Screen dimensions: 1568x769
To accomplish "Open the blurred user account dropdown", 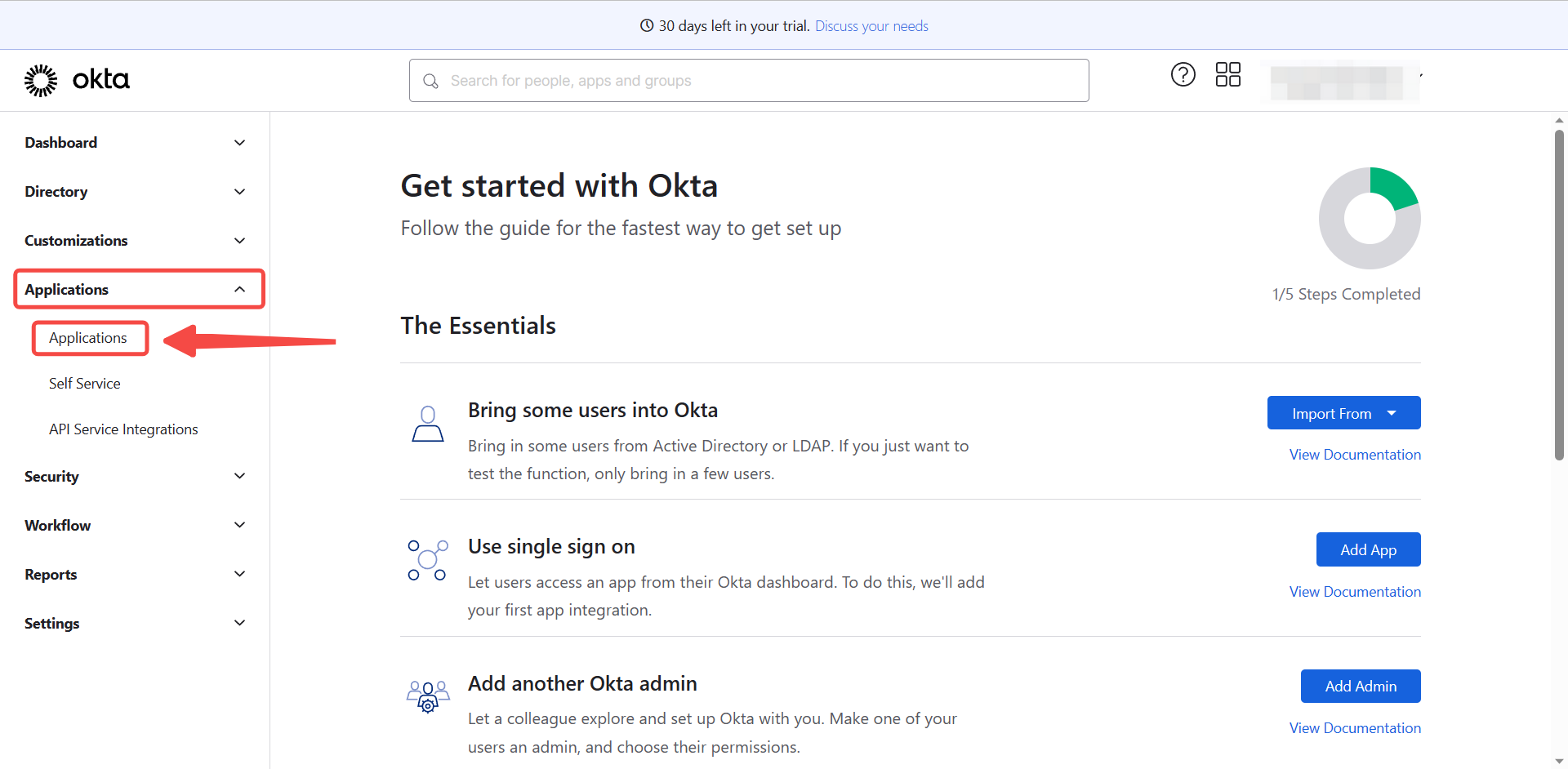I will pyautogui.click(x=1343, y=80).
